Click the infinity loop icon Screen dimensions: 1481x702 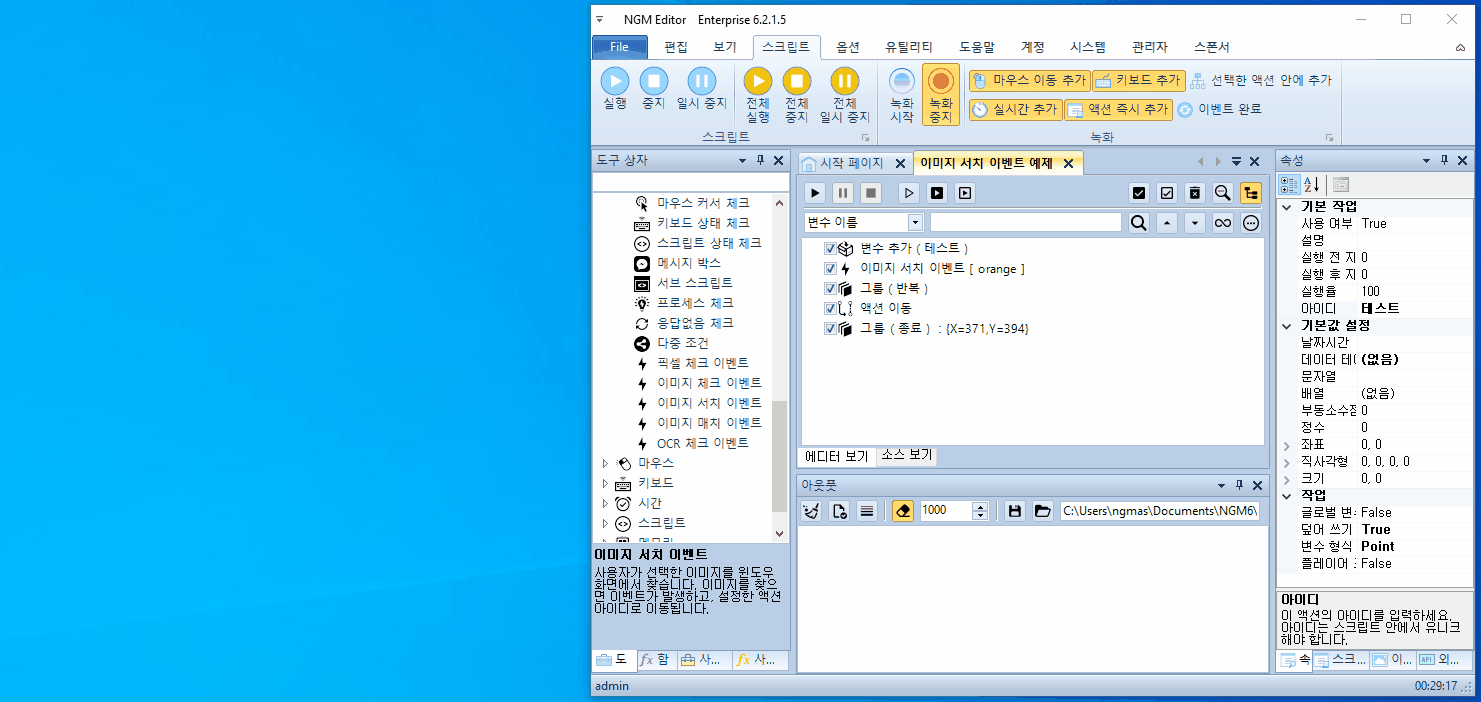pyautogui.click(x=1222, y=223)
